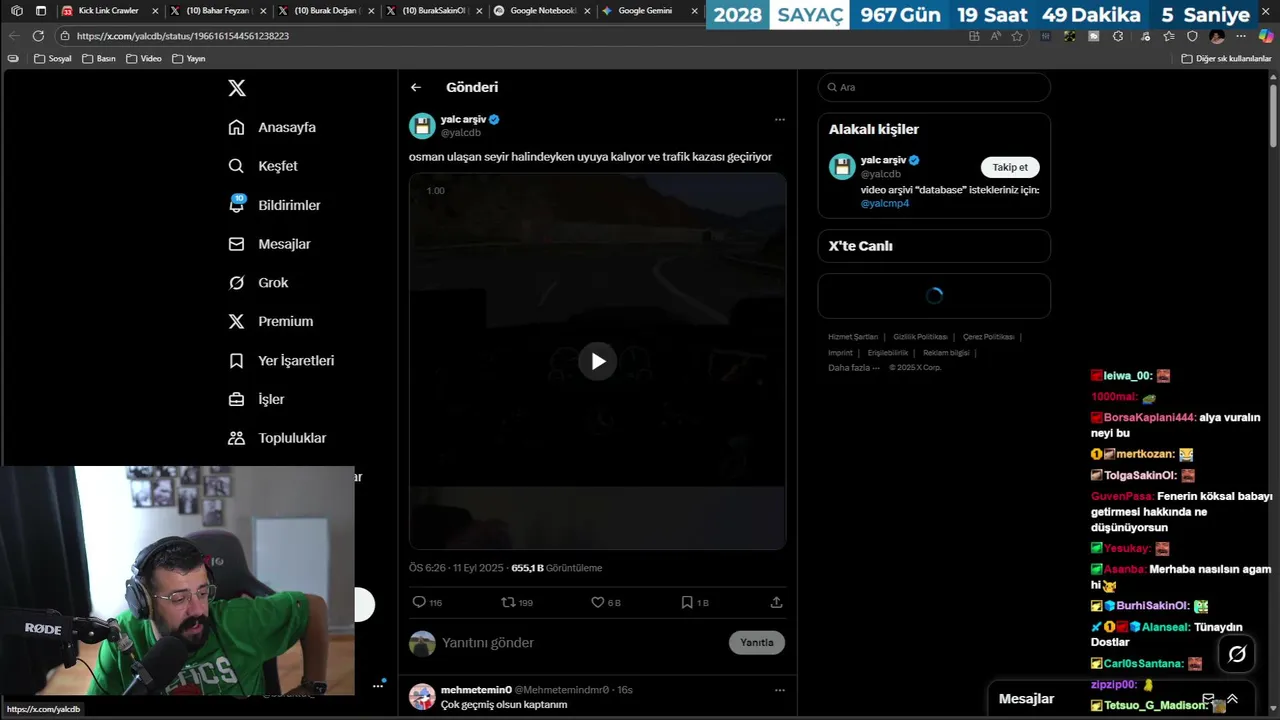Open Çerez Politikası footer link
1280x720 pixels.
coord(988,337)
